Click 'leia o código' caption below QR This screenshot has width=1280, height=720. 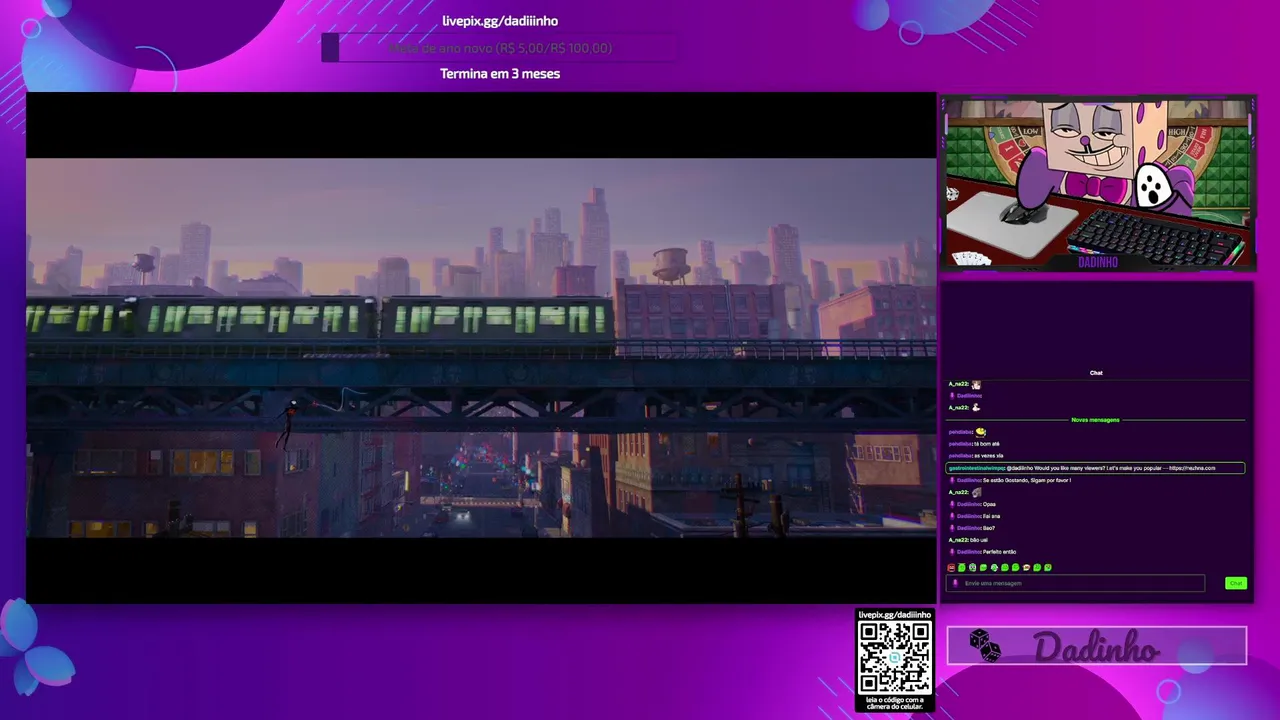(x=895, y=702)
